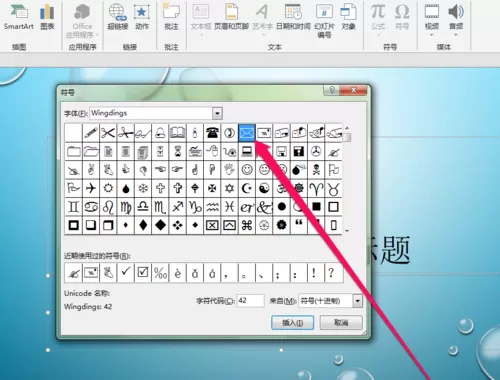Select the water droplet symbol
Screen dimensions: 500x380
point(126,188)
